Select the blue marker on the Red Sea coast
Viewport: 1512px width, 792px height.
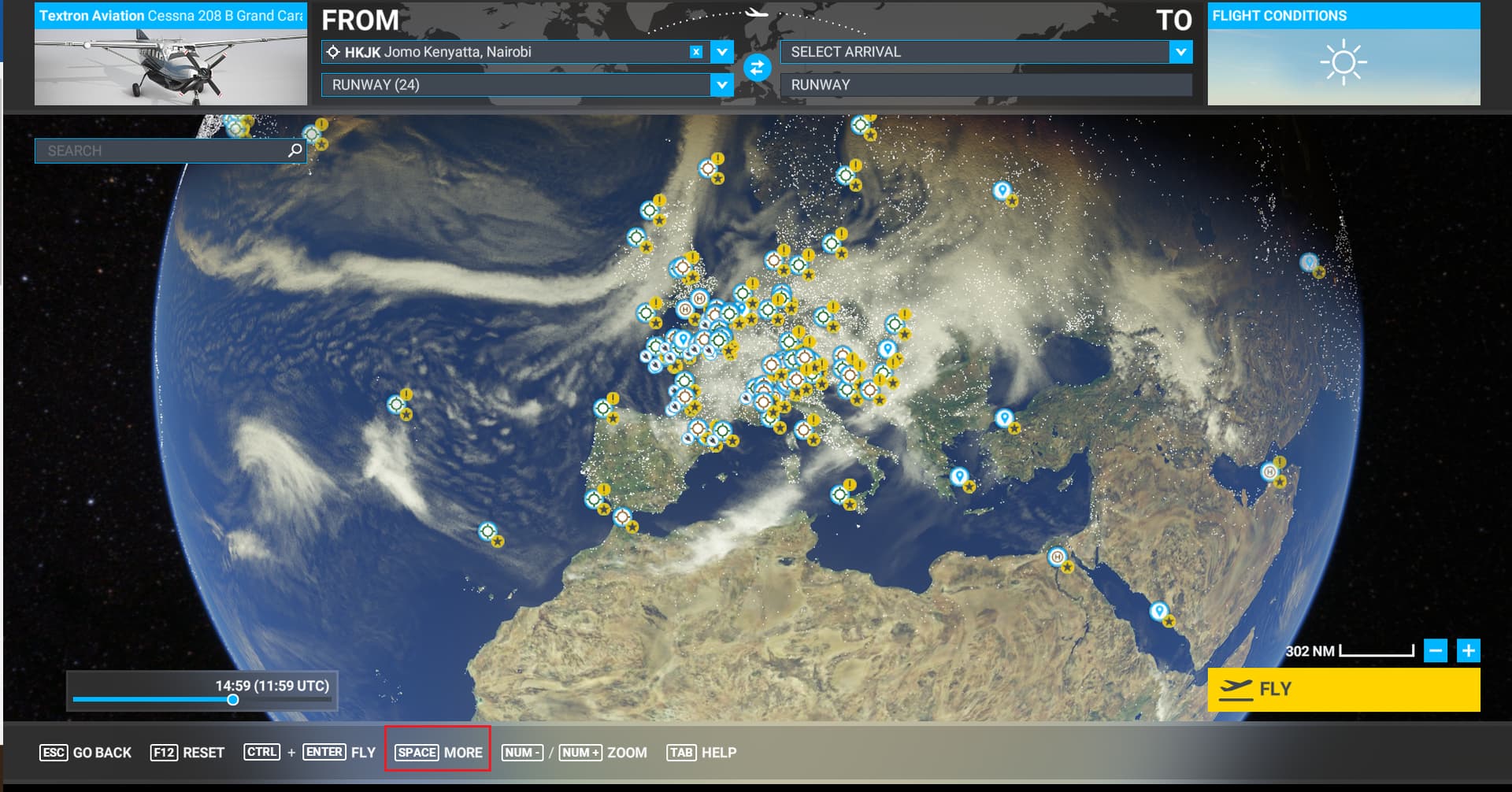tap(1158, 611)
